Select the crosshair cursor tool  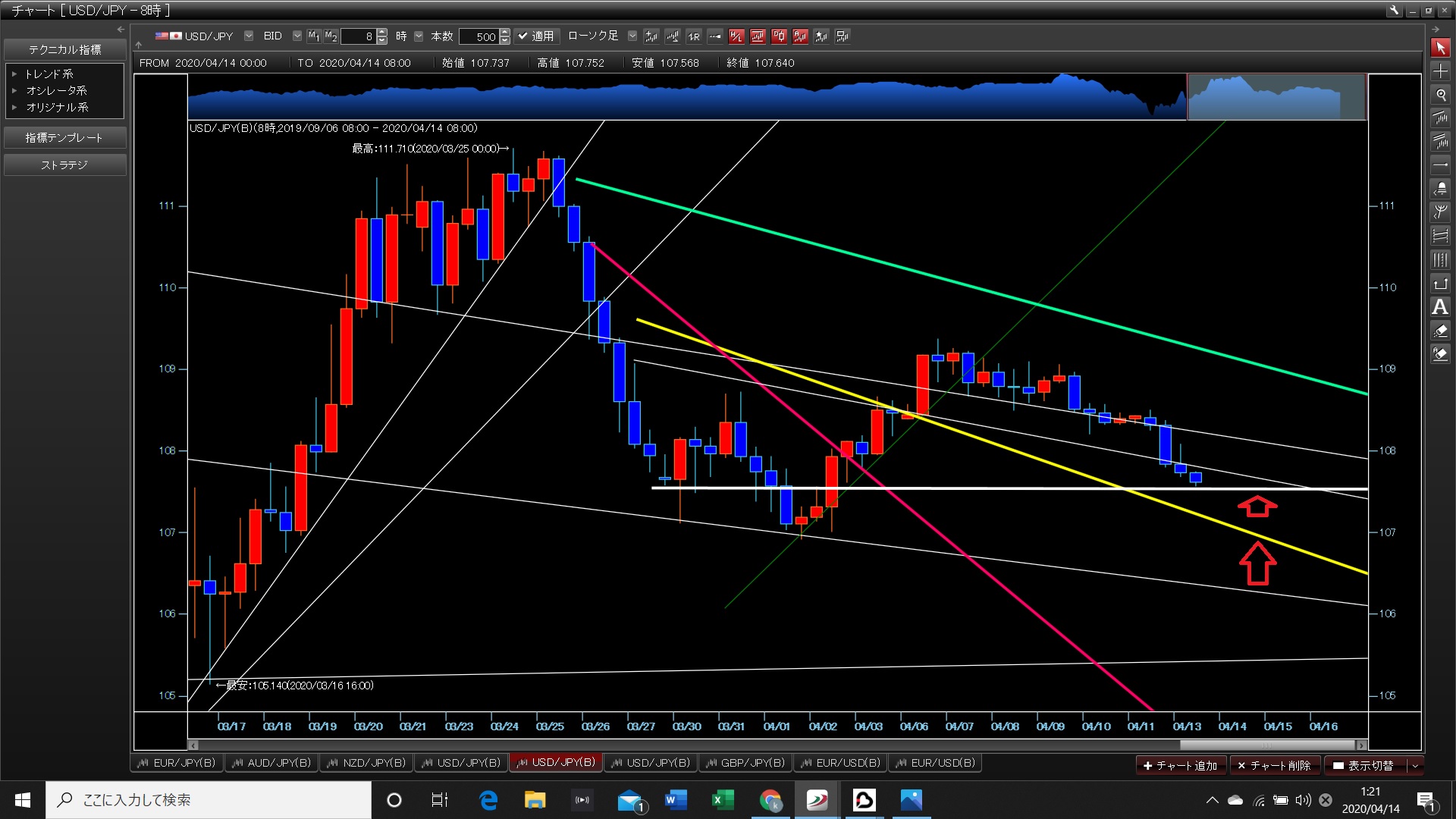(x=1440, y=71)
